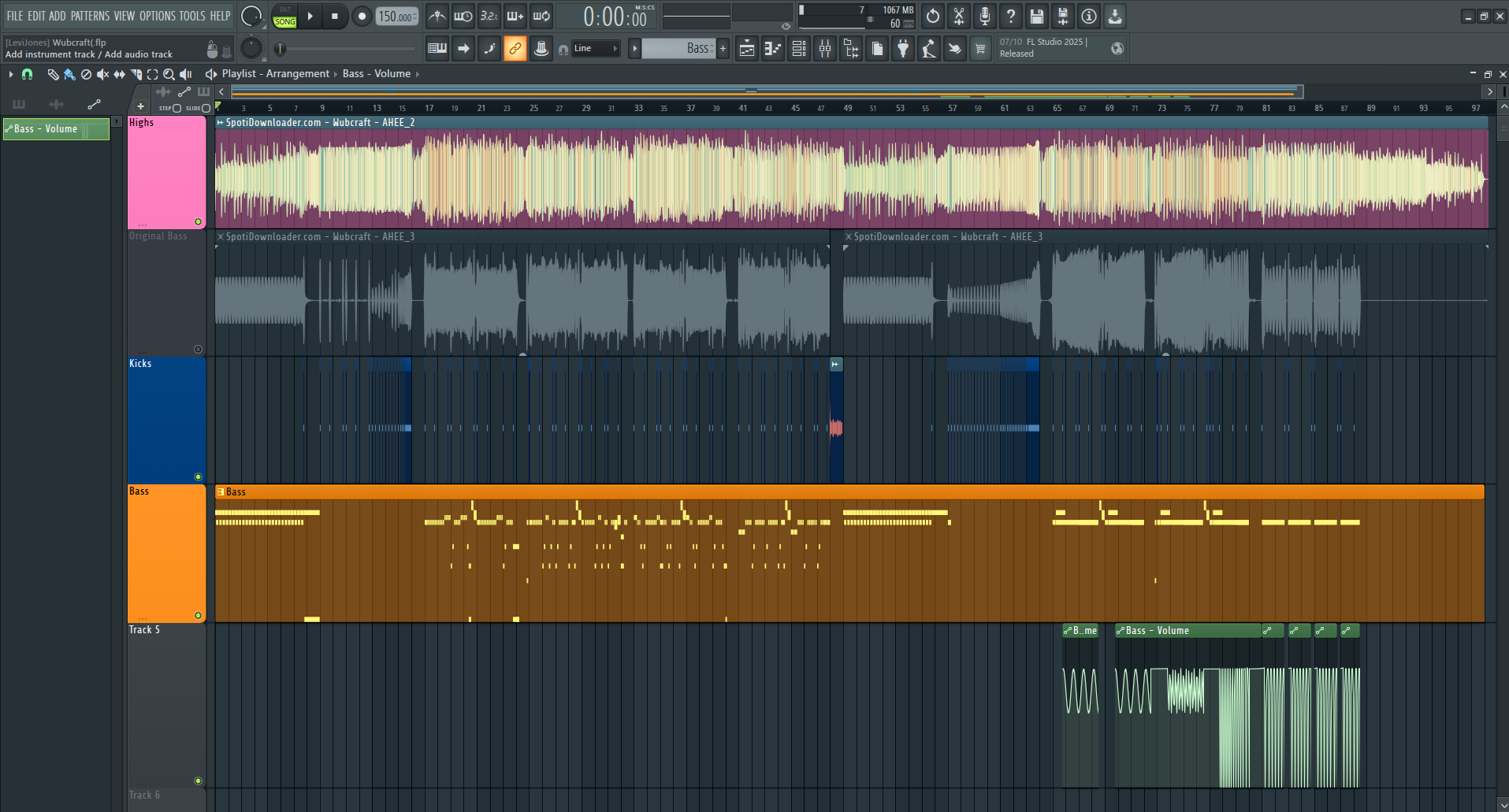Toggle the metronome icon
The image size is (1509, 812).
coord(437,16)
